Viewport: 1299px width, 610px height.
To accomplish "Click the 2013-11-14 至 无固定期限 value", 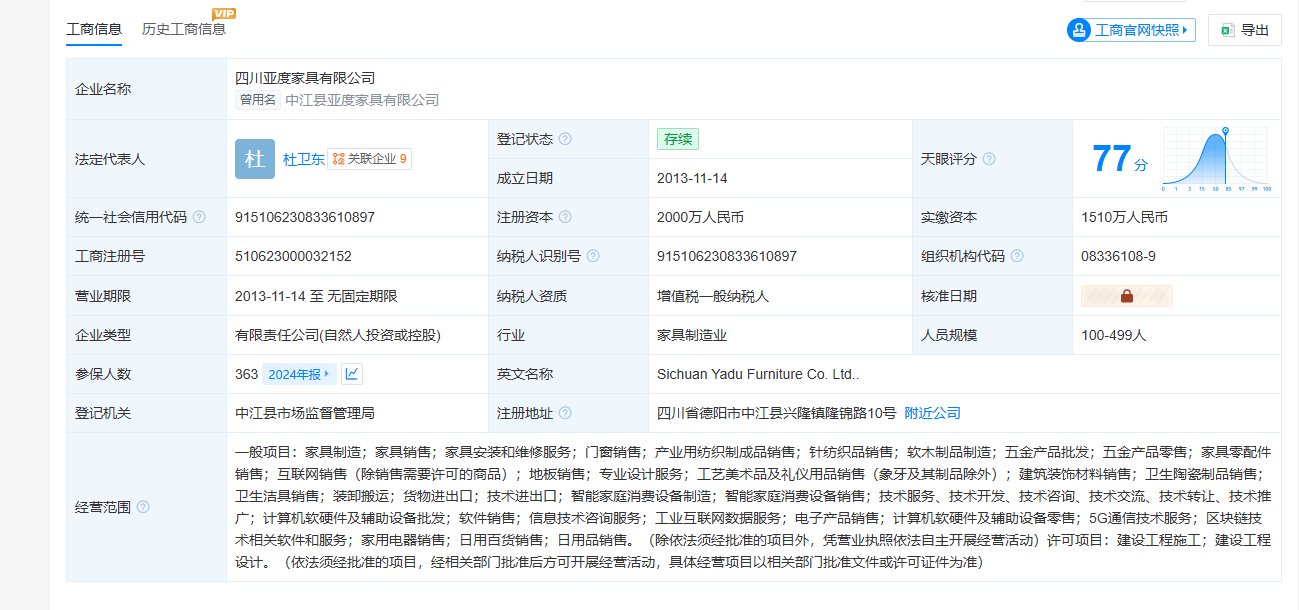I will (x=316, y=296).
